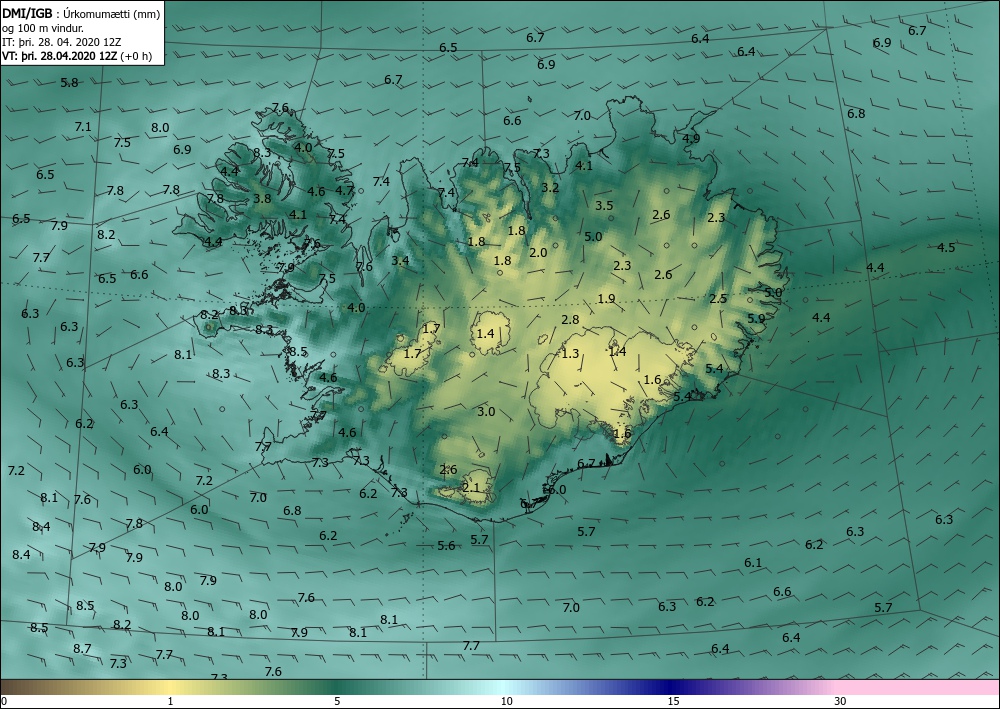Viewport: 1000px width, 709px height.
Task: Click the 'og 100 m vindur.' legend line
Action: point(43,28)
